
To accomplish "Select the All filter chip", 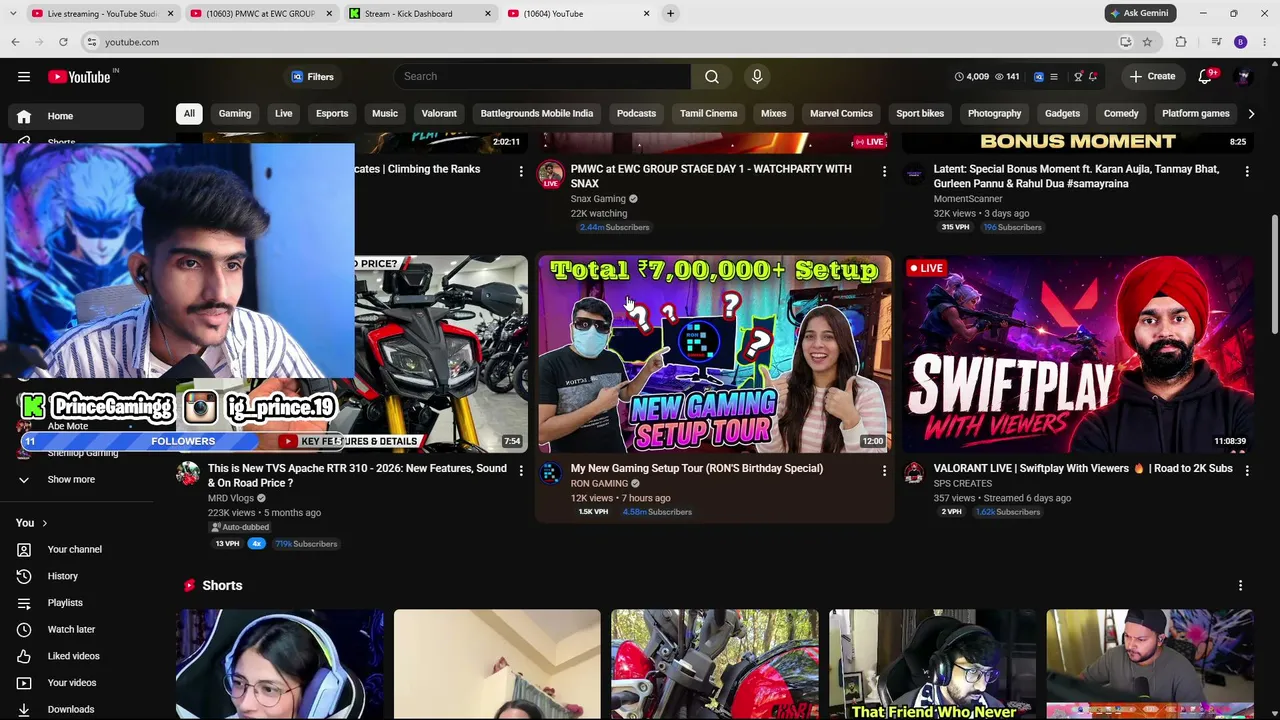I will (x=189, y=114).
